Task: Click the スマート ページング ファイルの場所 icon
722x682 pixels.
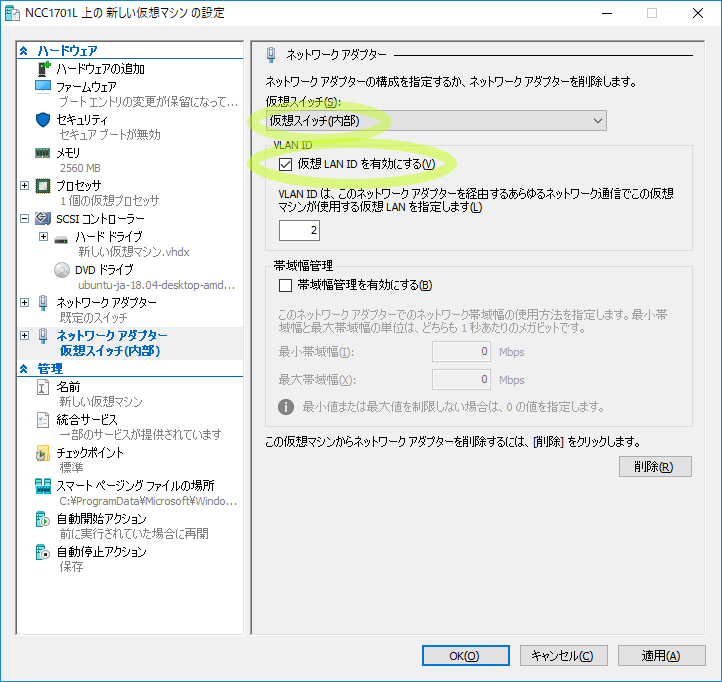Action: click(x=43, y=486)
